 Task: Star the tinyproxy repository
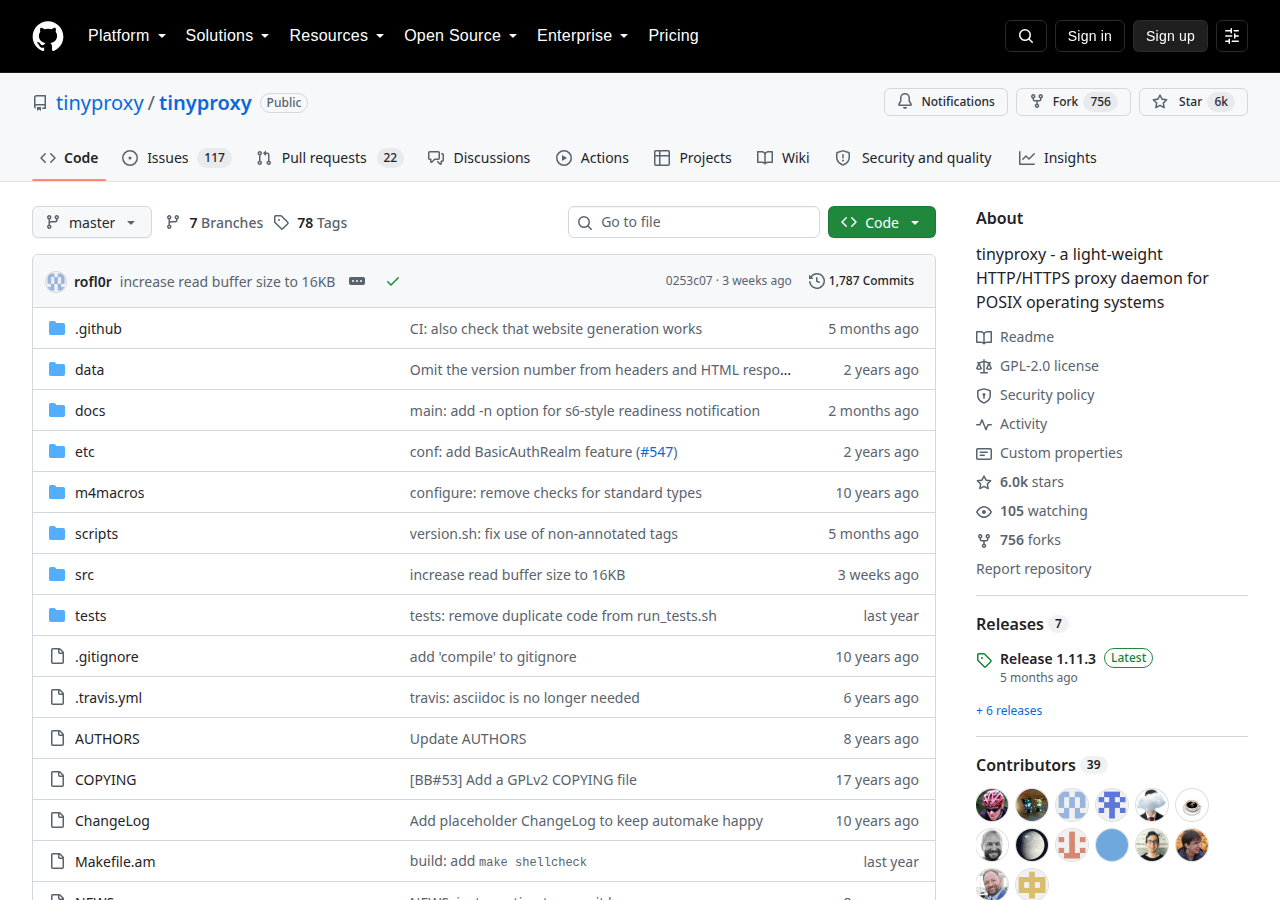(x=1193, y=102)
